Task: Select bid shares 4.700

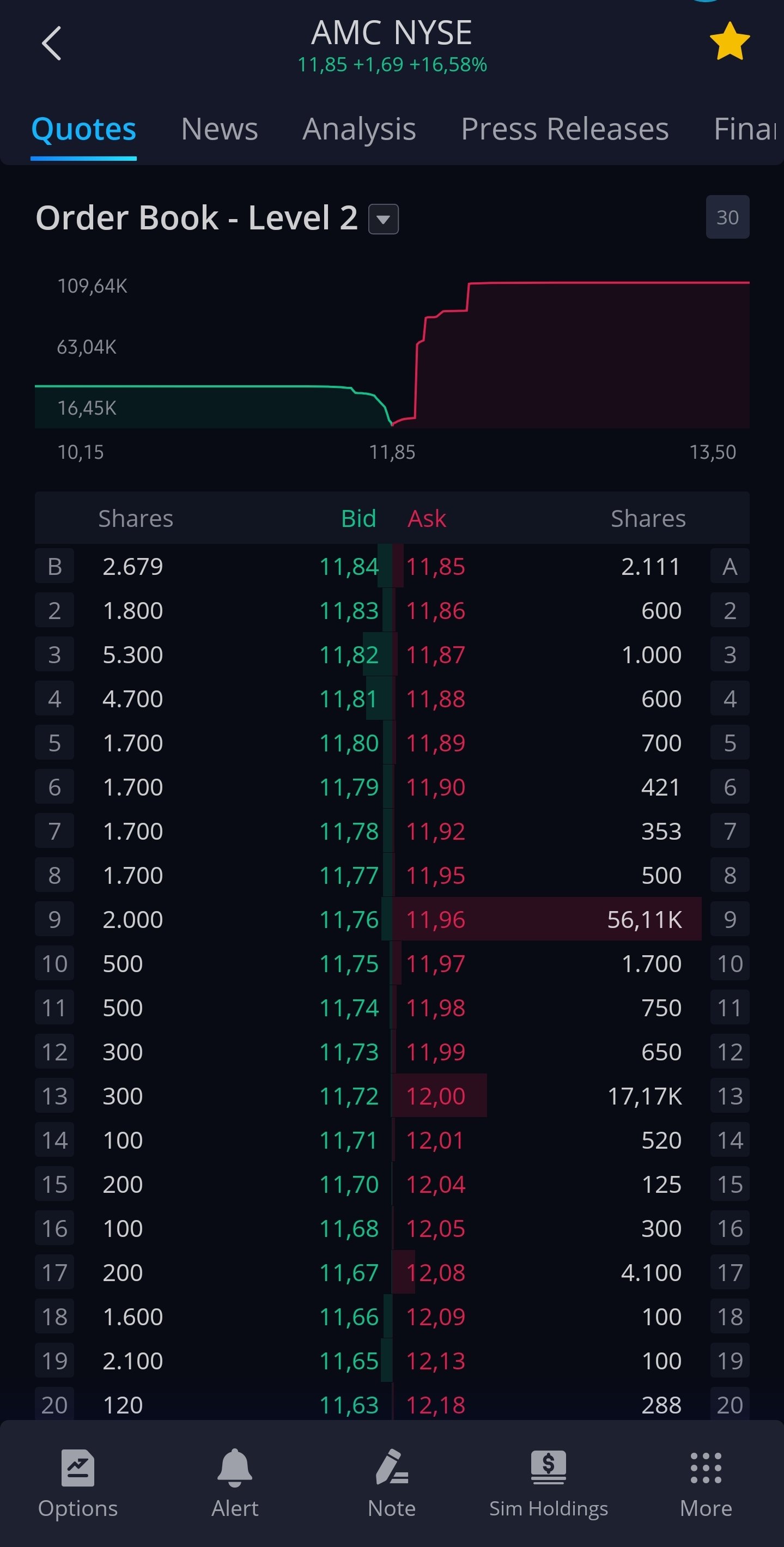Action: click(x=133, y=699)
